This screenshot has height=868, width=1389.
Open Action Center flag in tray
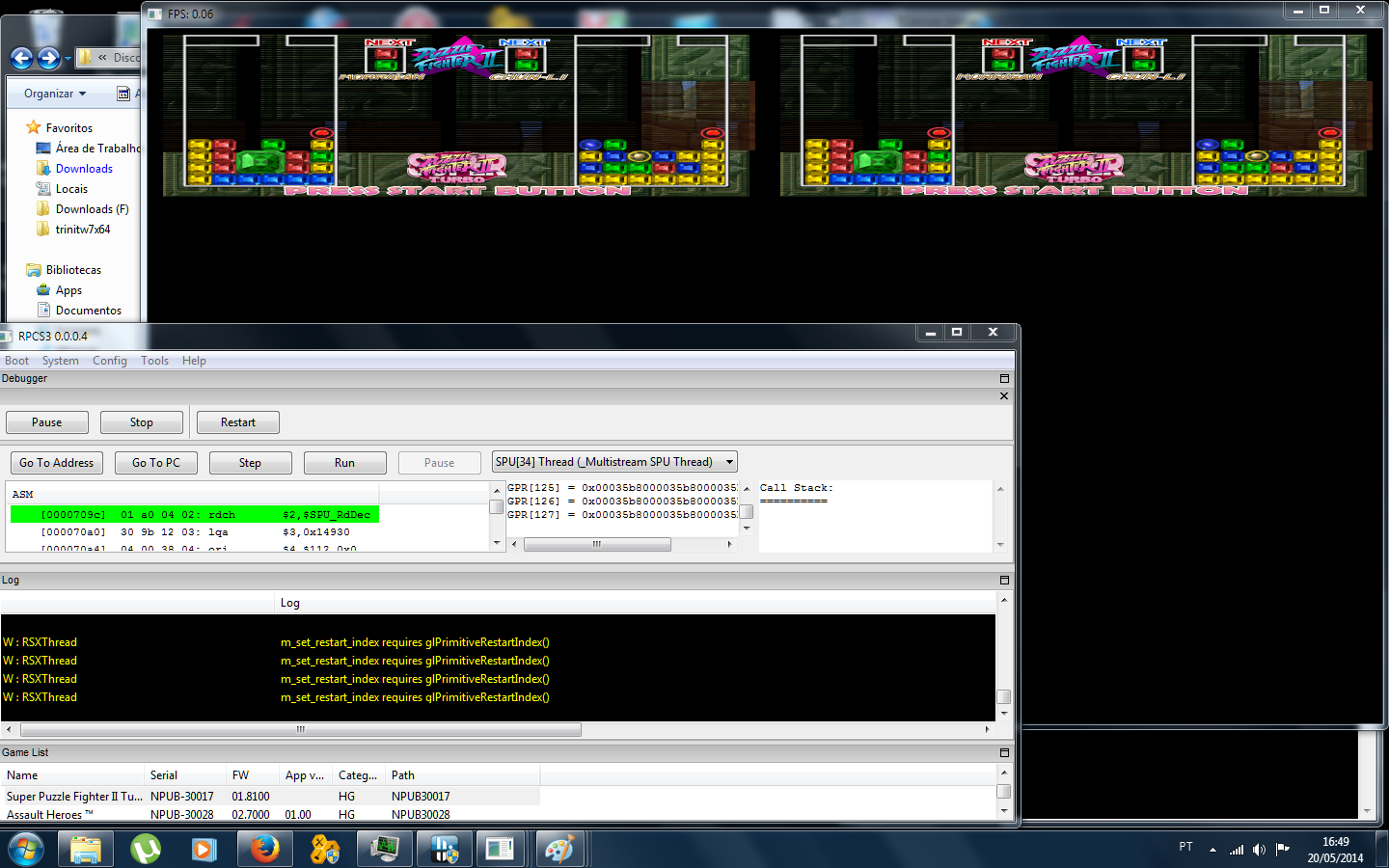pyautogui.click(x=1283, y=849)
